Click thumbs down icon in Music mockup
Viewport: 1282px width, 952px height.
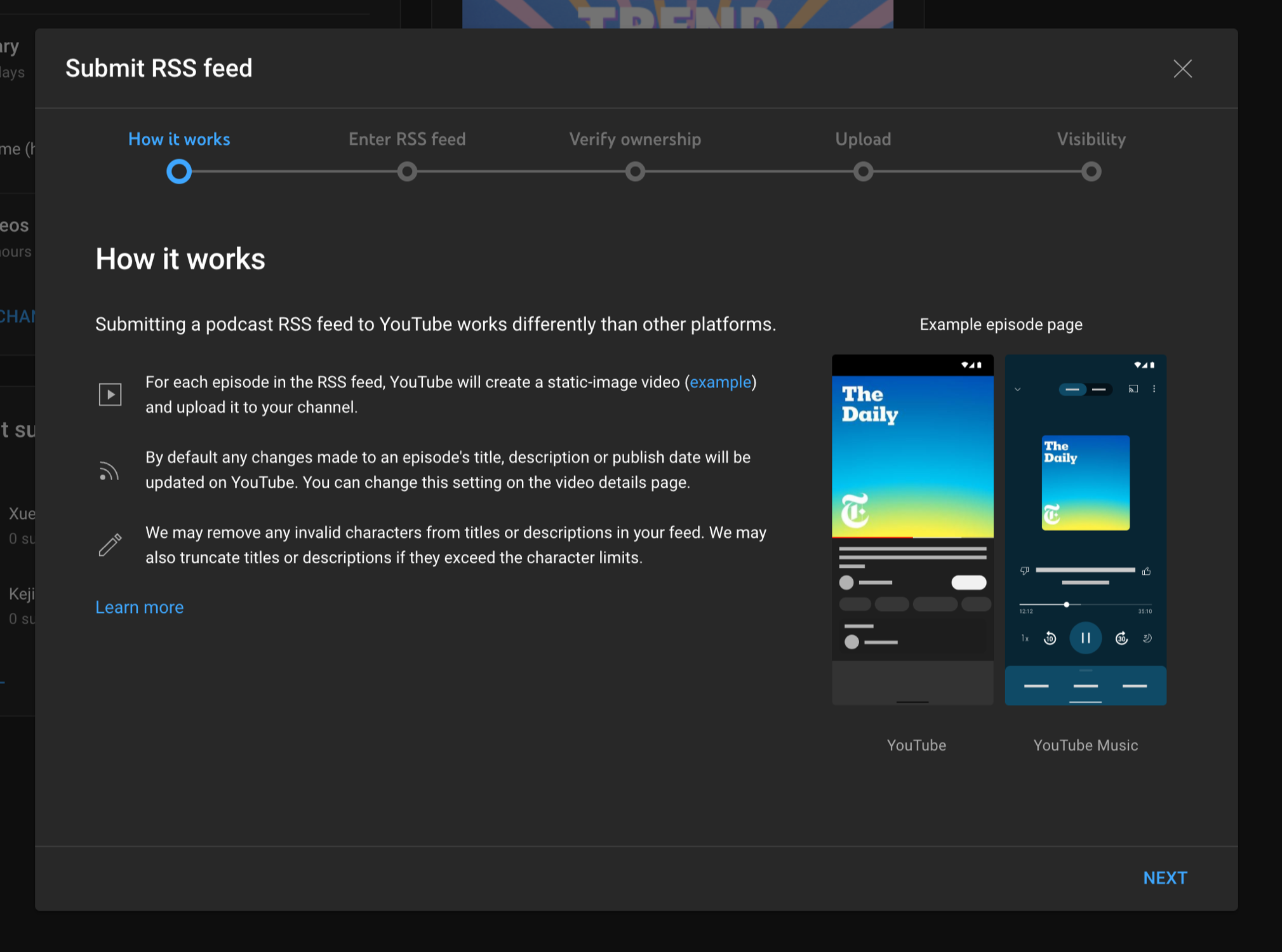(1024, 571)
